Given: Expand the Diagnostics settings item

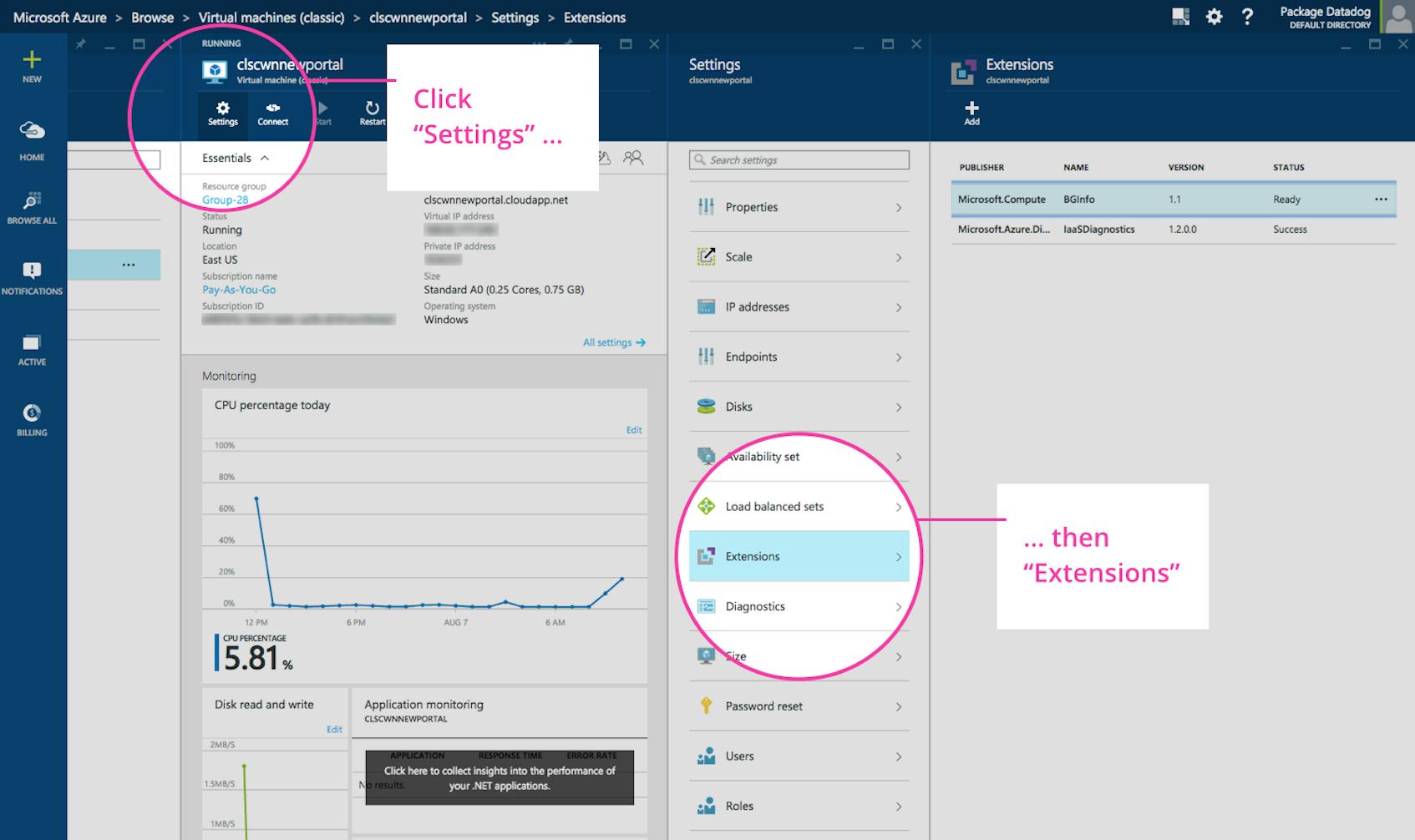Looking at the screenshot, I should pyautogui.click(x=798, y=606).
